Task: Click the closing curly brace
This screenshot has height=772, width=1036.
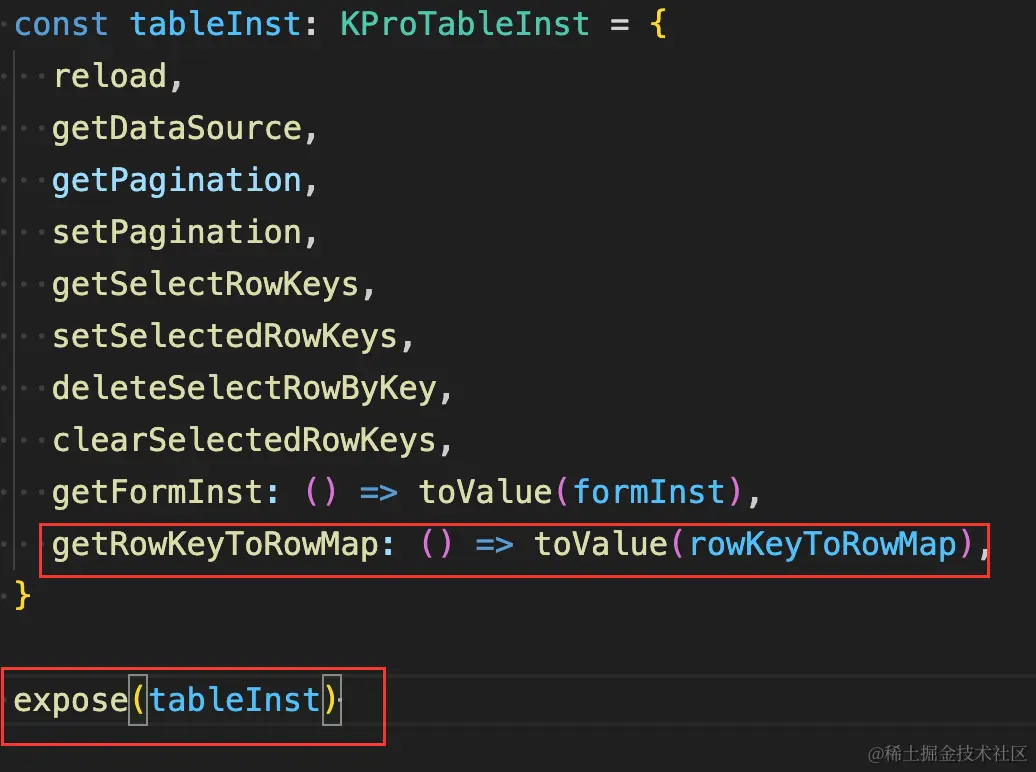Action: coord(24,597)
